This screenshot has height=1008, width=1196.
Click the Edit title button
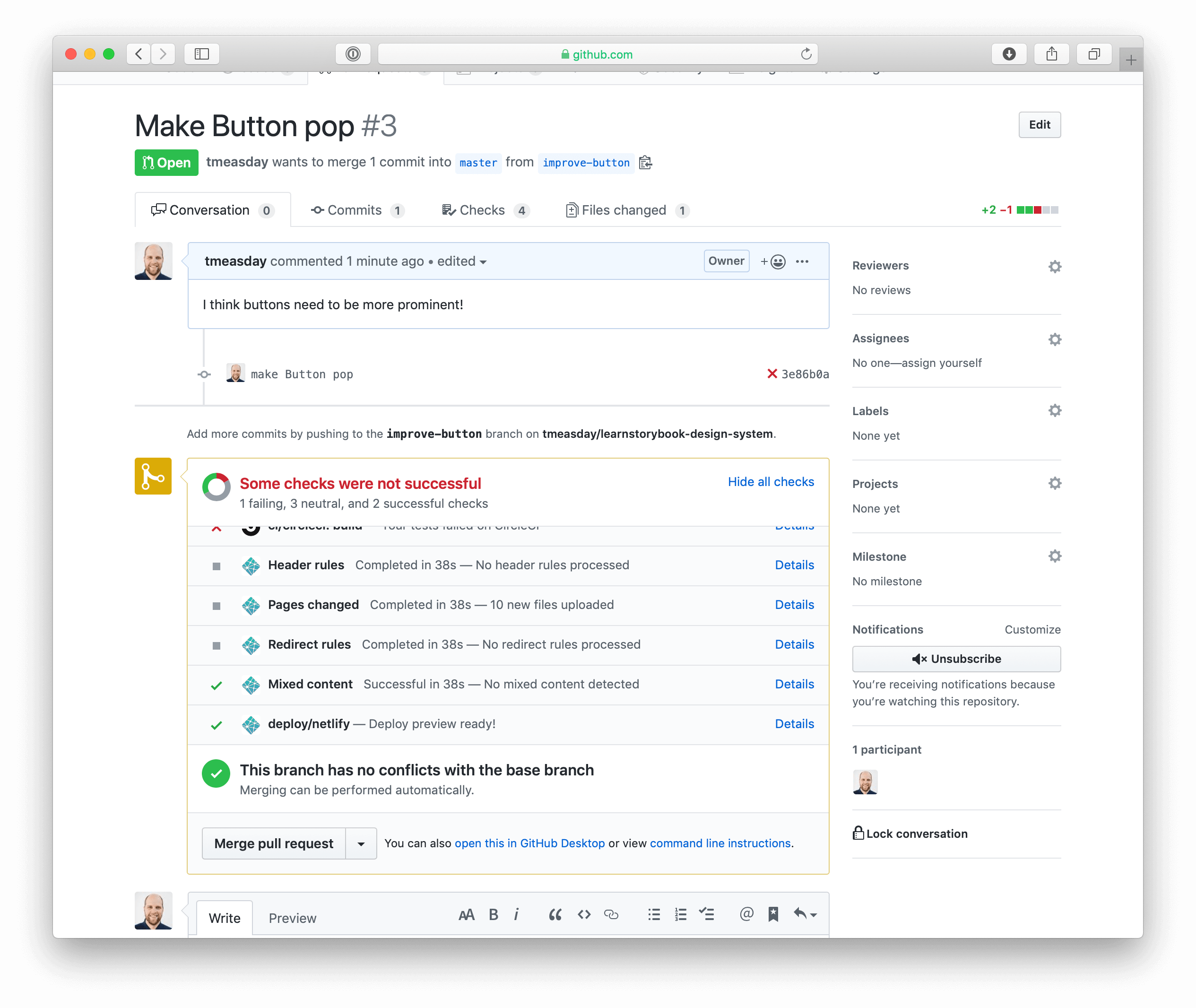pyautogui.click(x=1040, y=124)
